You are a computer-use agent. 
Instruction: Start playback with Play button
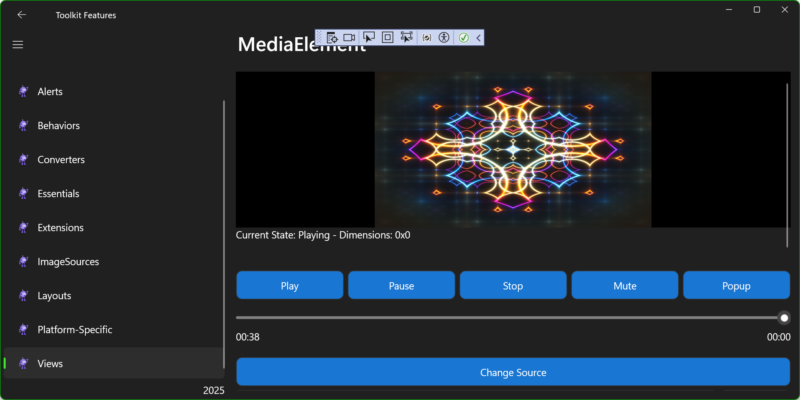290,285
